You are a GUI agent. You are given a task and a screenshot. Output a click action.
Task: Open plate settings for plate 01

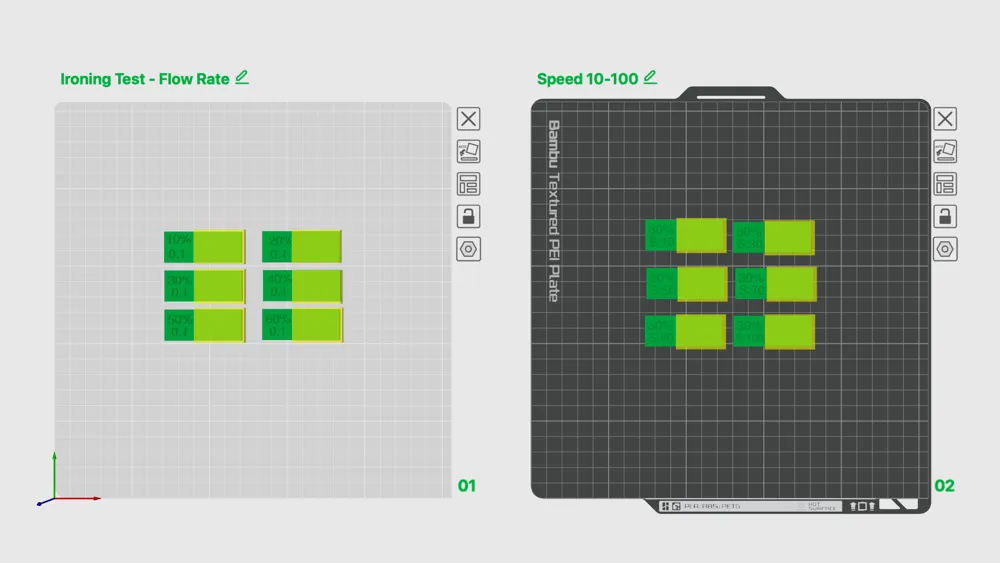click(x=468, y=249)
